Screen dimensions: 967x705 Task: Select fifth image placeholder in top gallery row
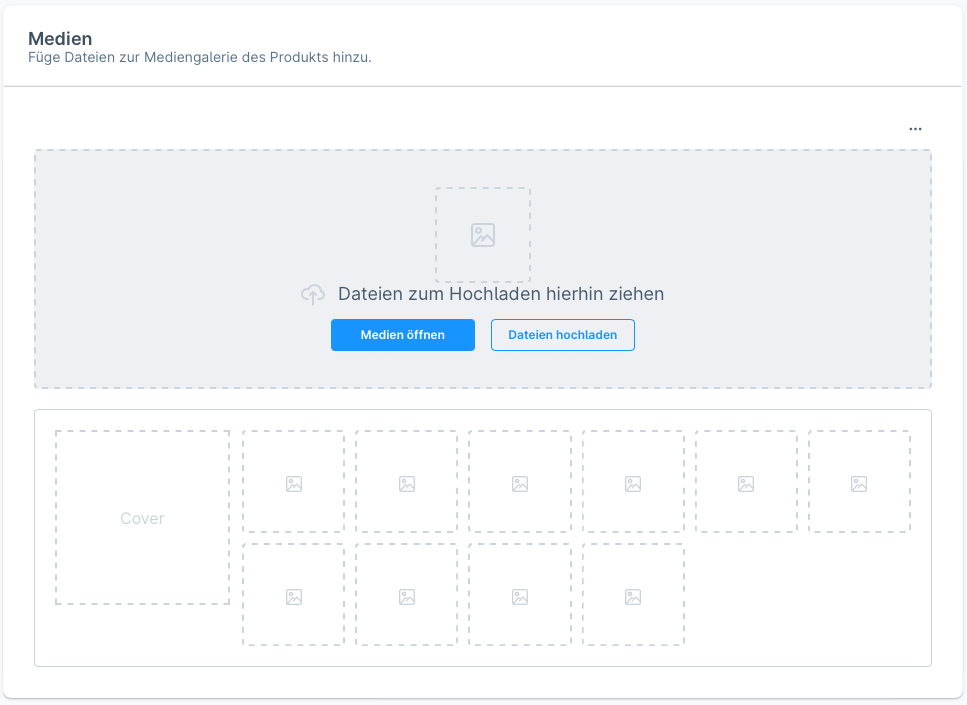[746, 483]
